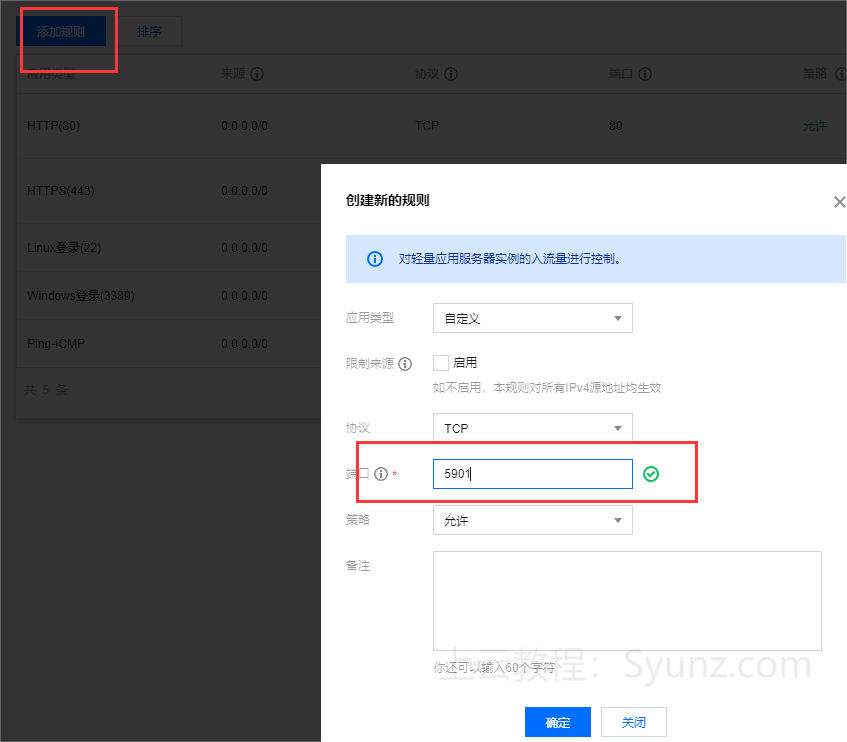Screen dimensions: 847x742
Task: Click info icon beside 端口 label in dialog
Action: point(381,474)
